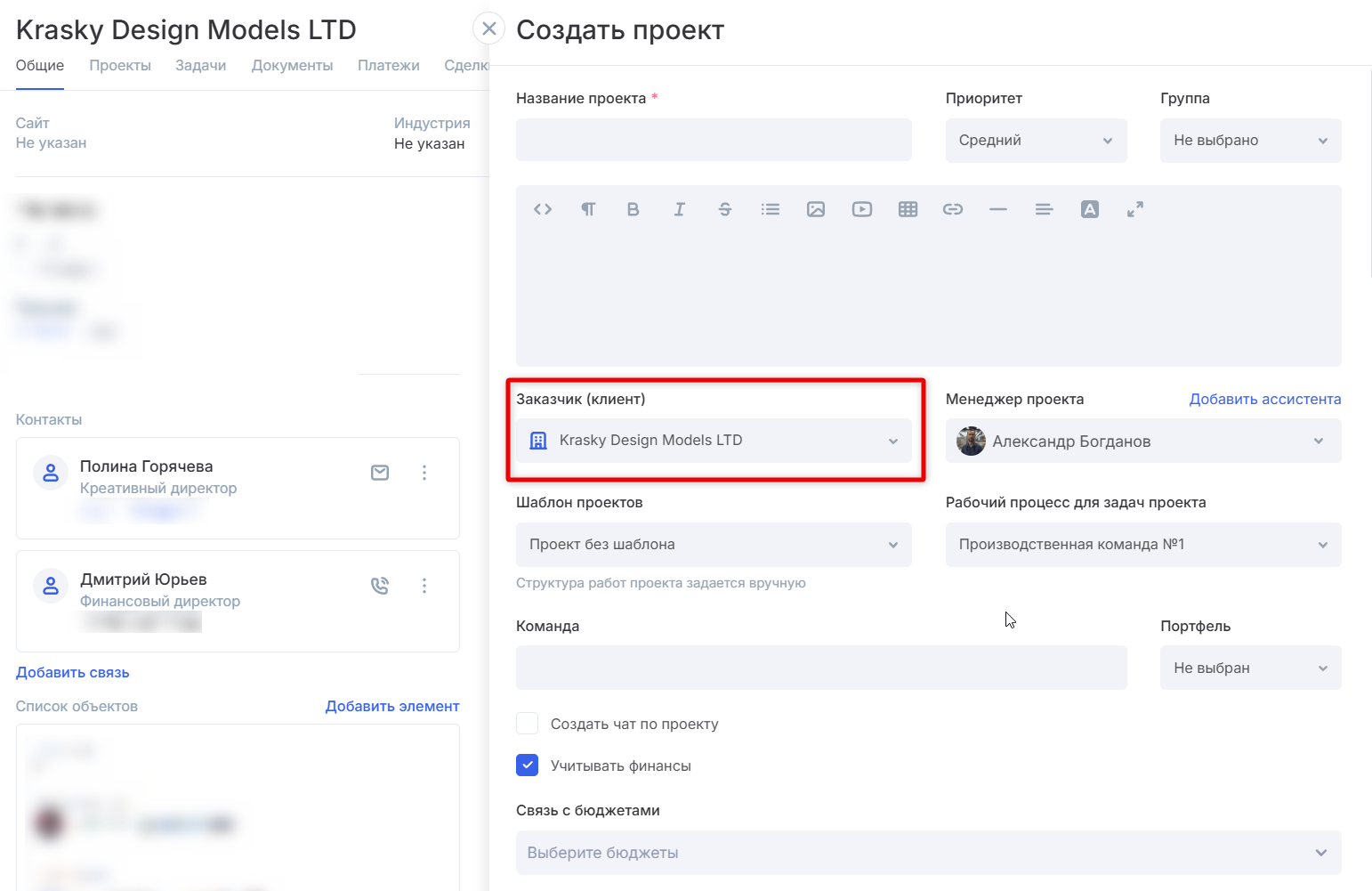Click the phone icon for Дмитрий Юрьев
Screen dimensions: 1372x891
point(380,586)
